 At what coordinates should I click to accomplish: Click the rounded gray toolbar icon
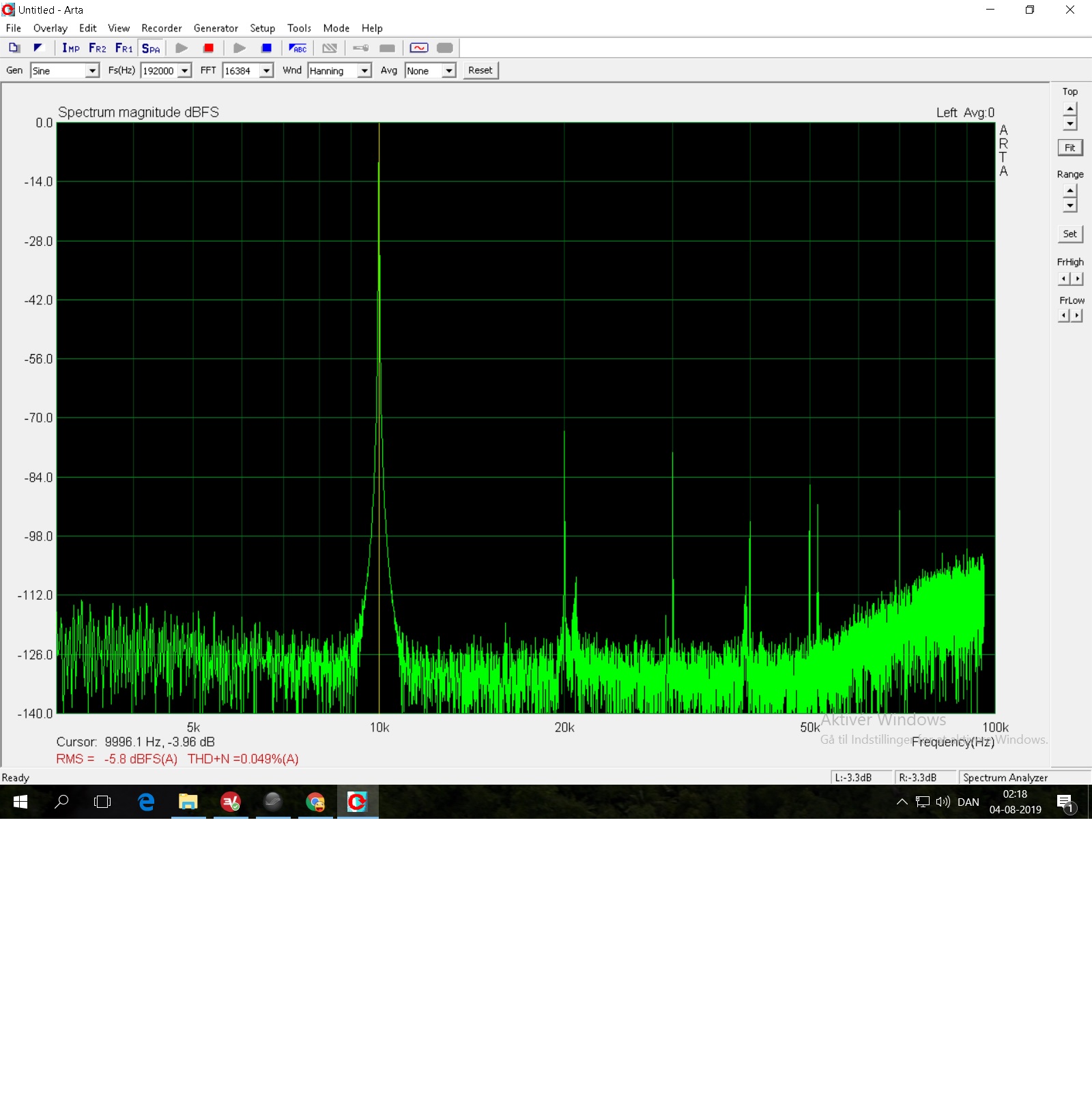(x=445, y=48)
